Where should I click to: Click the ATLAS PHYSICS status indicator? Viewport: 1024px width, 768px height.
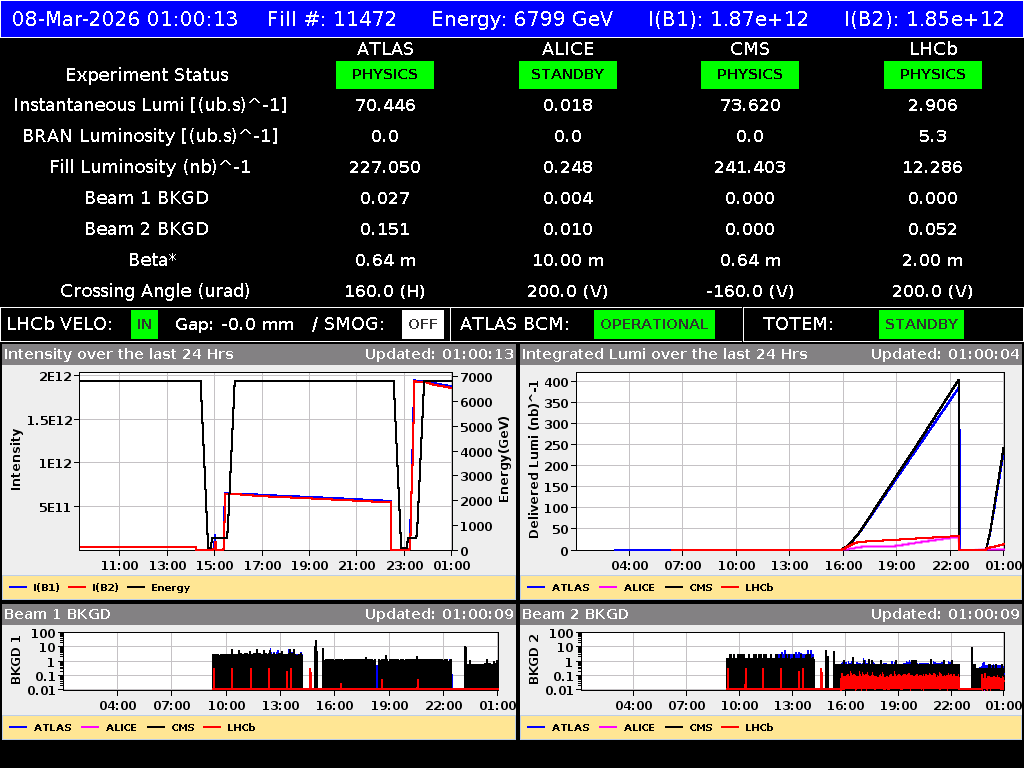click(x=385, y=74)
